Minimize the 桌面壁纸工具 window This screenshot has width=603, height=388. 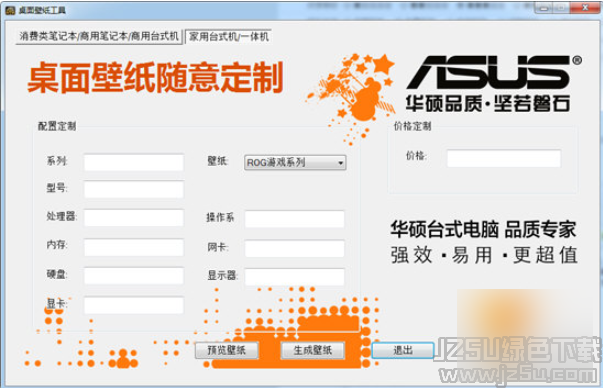pyautogui.click(x=543, y=8)
